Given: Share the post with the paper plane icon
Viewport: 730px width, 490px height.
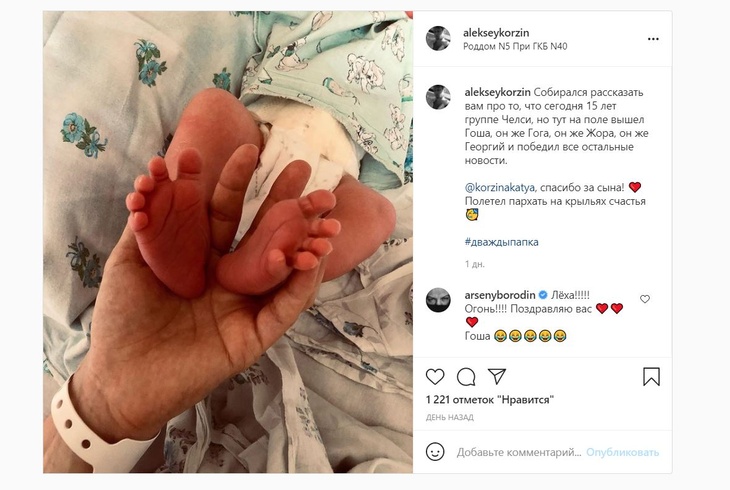Looking at the screenshot, I should (497, 376).
